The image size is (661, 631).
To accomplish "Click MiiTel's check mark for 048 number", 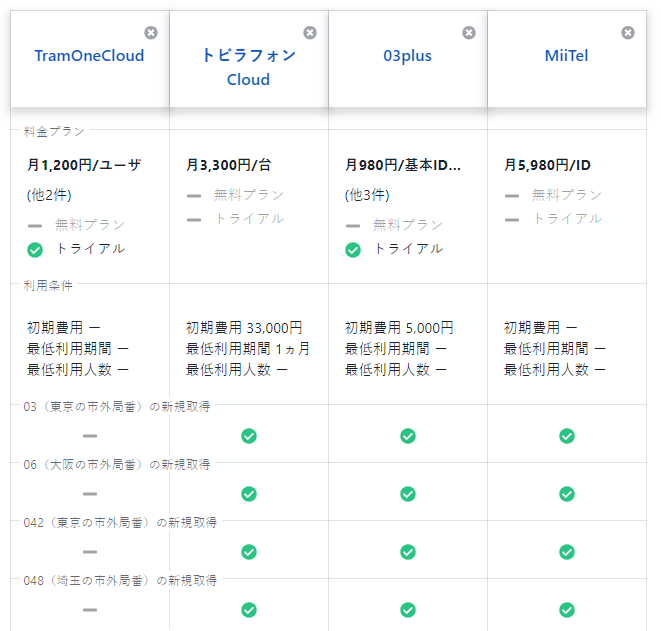I will tap(567, 610).
